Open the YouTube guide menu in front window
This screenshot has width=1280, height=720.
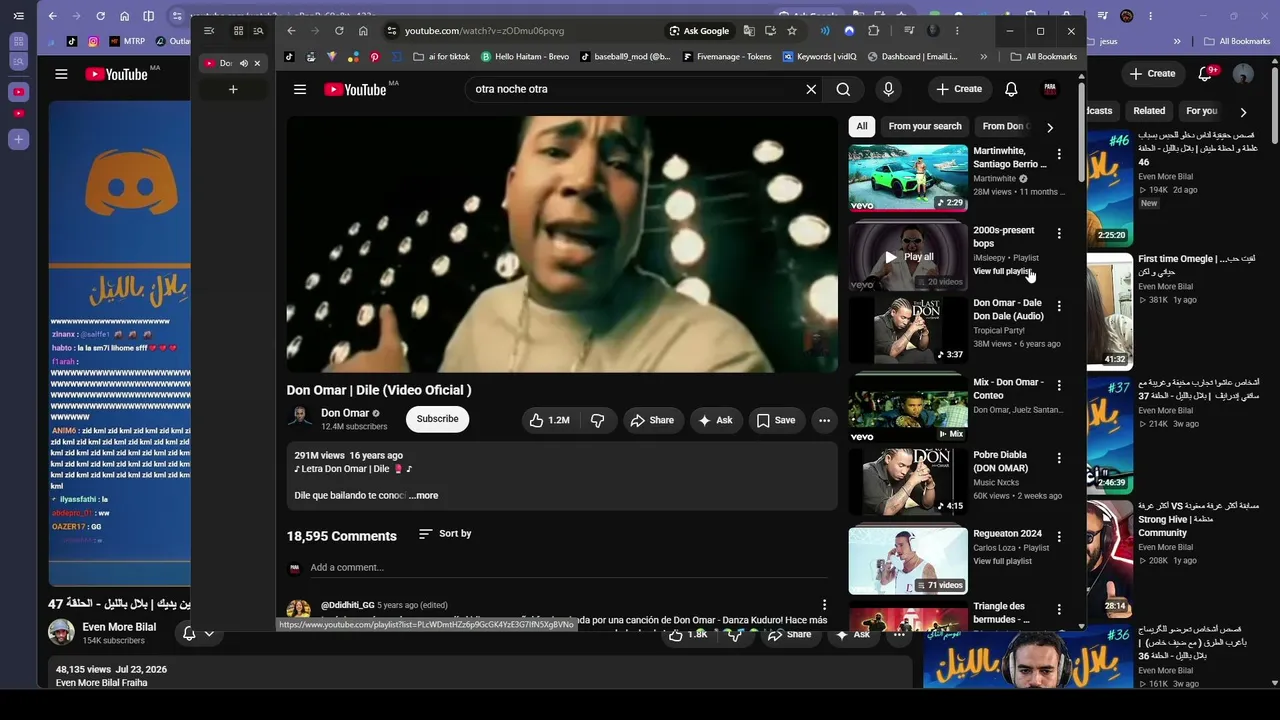[x=300, y=89]
